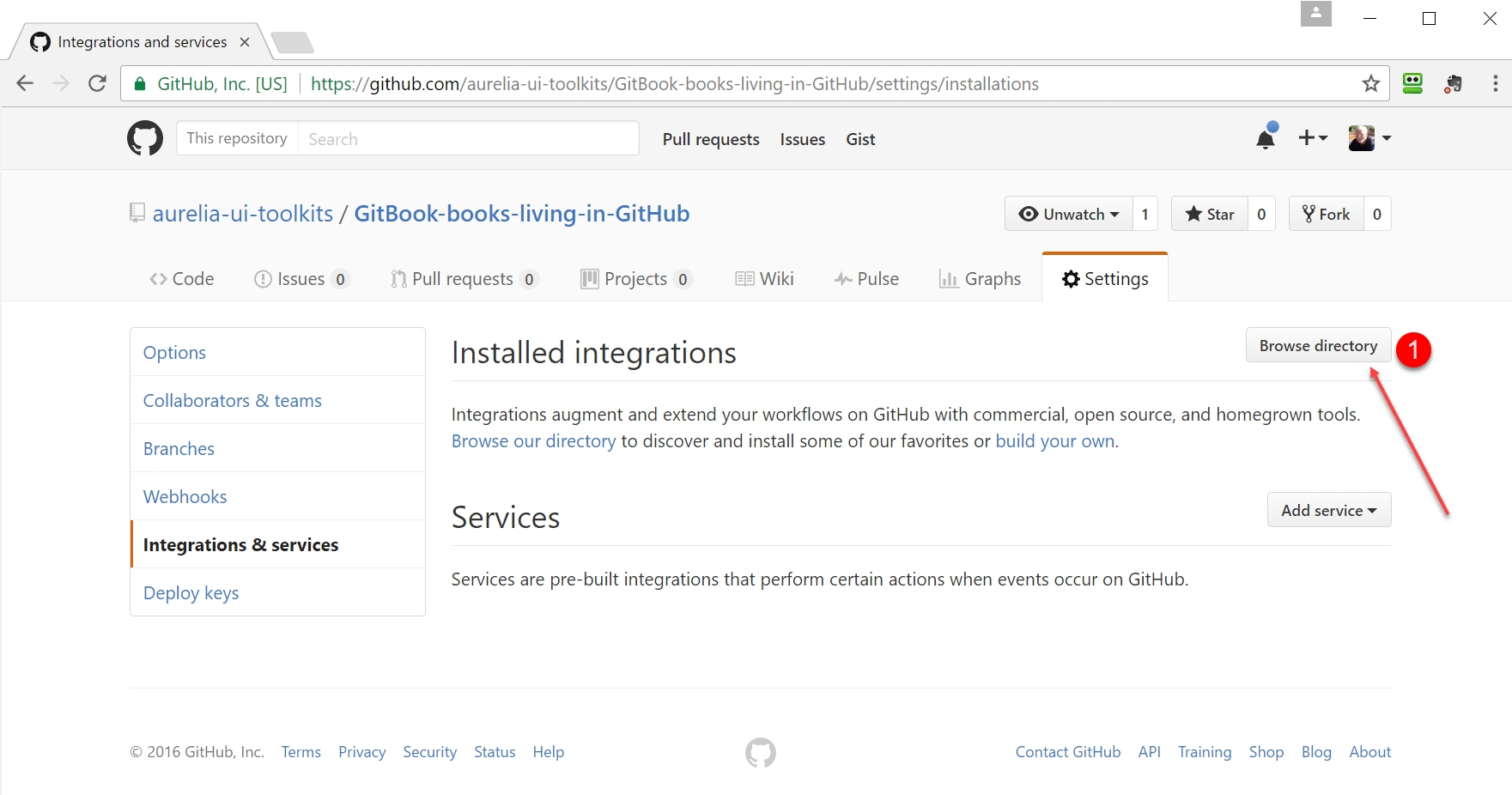The height and width of the screenshot is (795, 1512).
Task: Open the notifications bell icon
Action: 1266,138
